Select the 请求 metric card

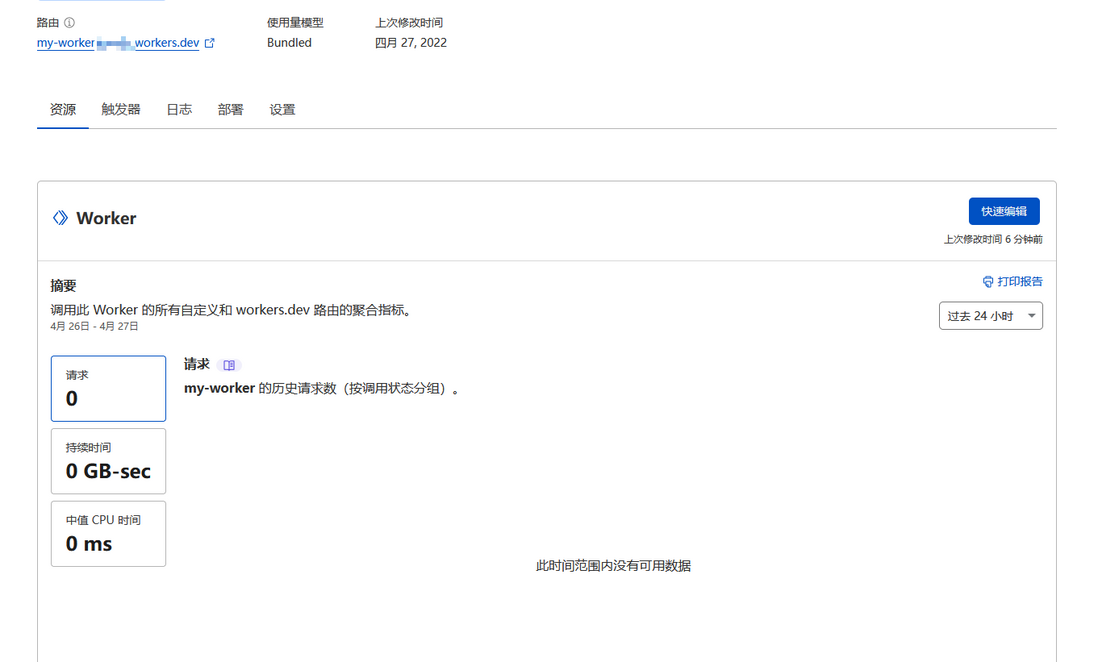coord(108,388)
